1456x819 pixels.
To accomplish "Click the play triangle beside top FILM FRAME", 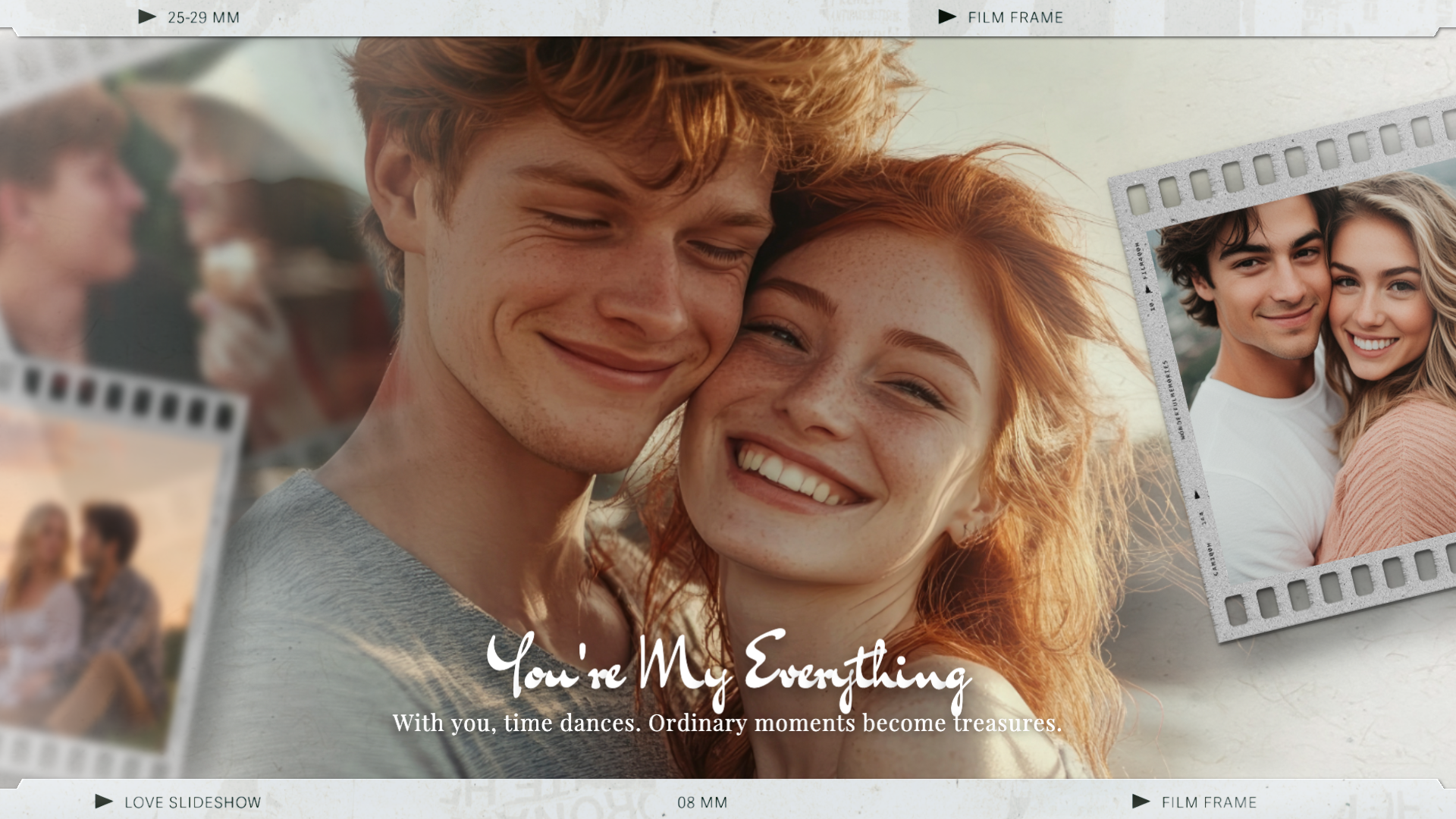I will 947,17.
